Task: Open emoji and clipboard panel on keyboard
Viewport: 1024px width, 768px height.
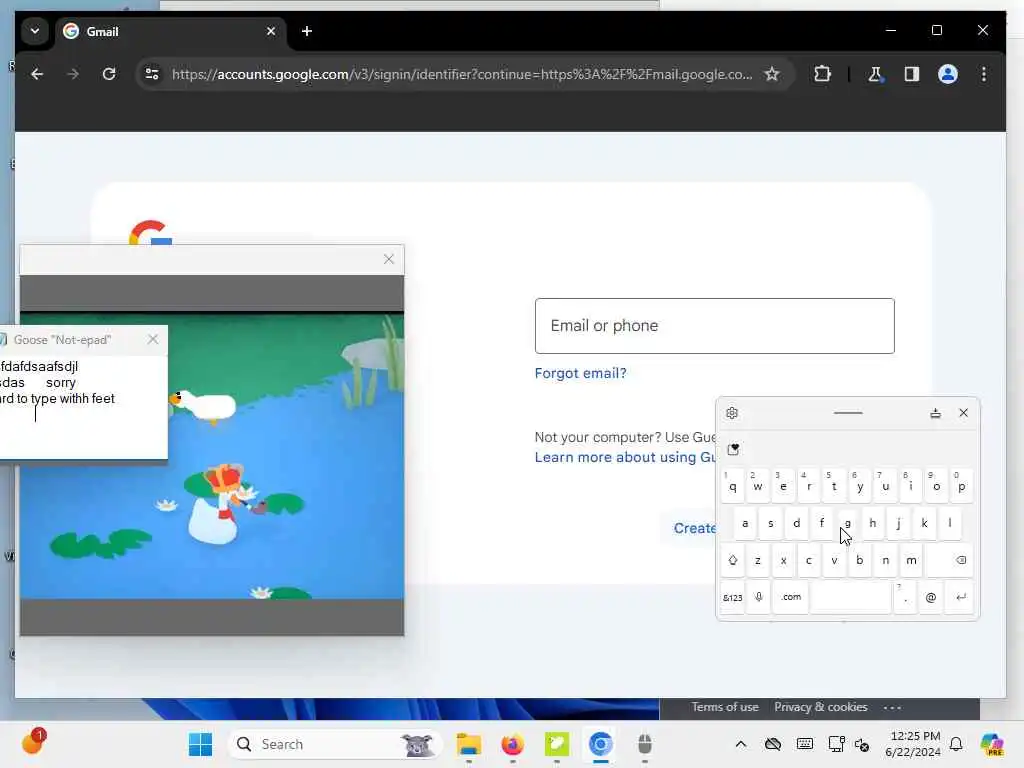Action: [733, 449]
